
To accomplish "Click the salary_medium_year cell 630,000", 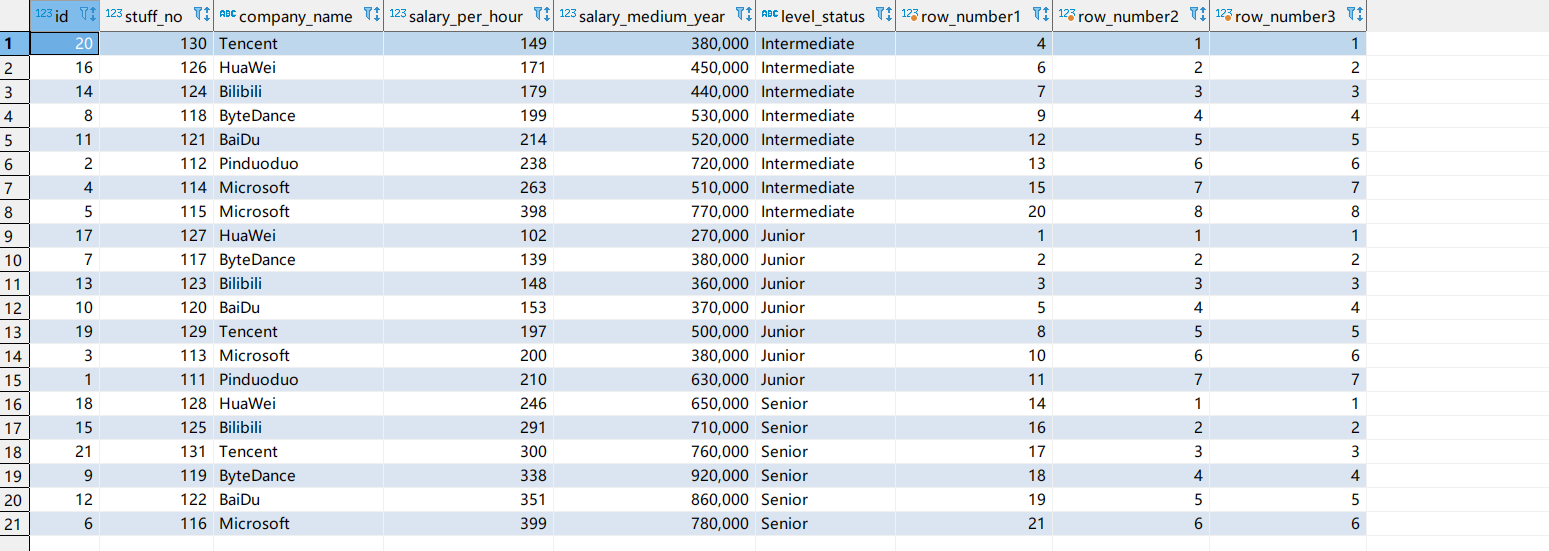I will point(654,379).
